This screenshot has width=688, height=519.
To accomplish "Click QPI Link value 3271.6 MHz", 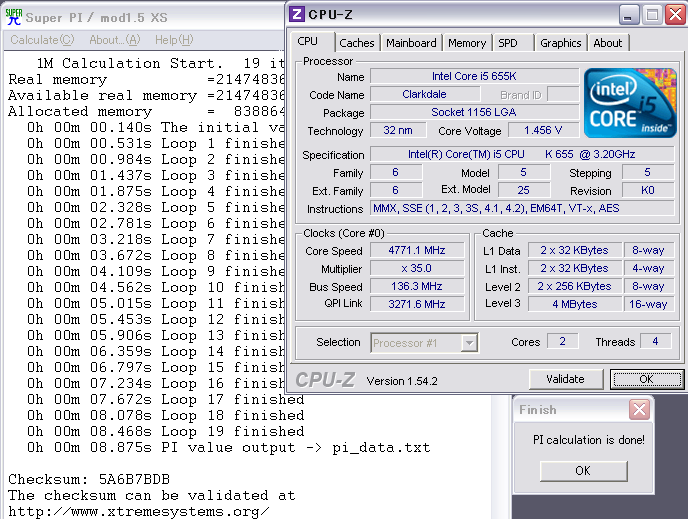I will tap(417, 304).
